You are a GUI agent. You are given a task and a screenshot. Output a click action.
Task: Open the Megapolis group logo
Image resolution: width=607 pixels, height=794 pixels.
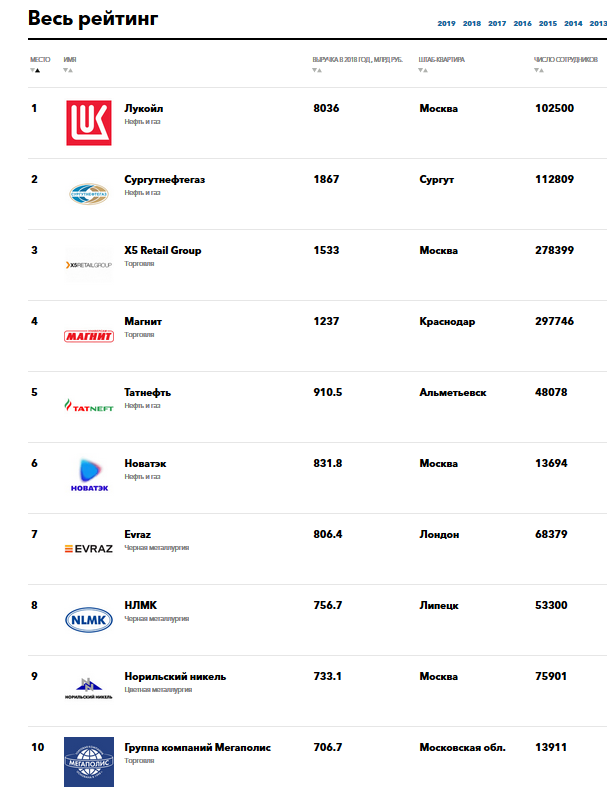click(x=89, y=761)
